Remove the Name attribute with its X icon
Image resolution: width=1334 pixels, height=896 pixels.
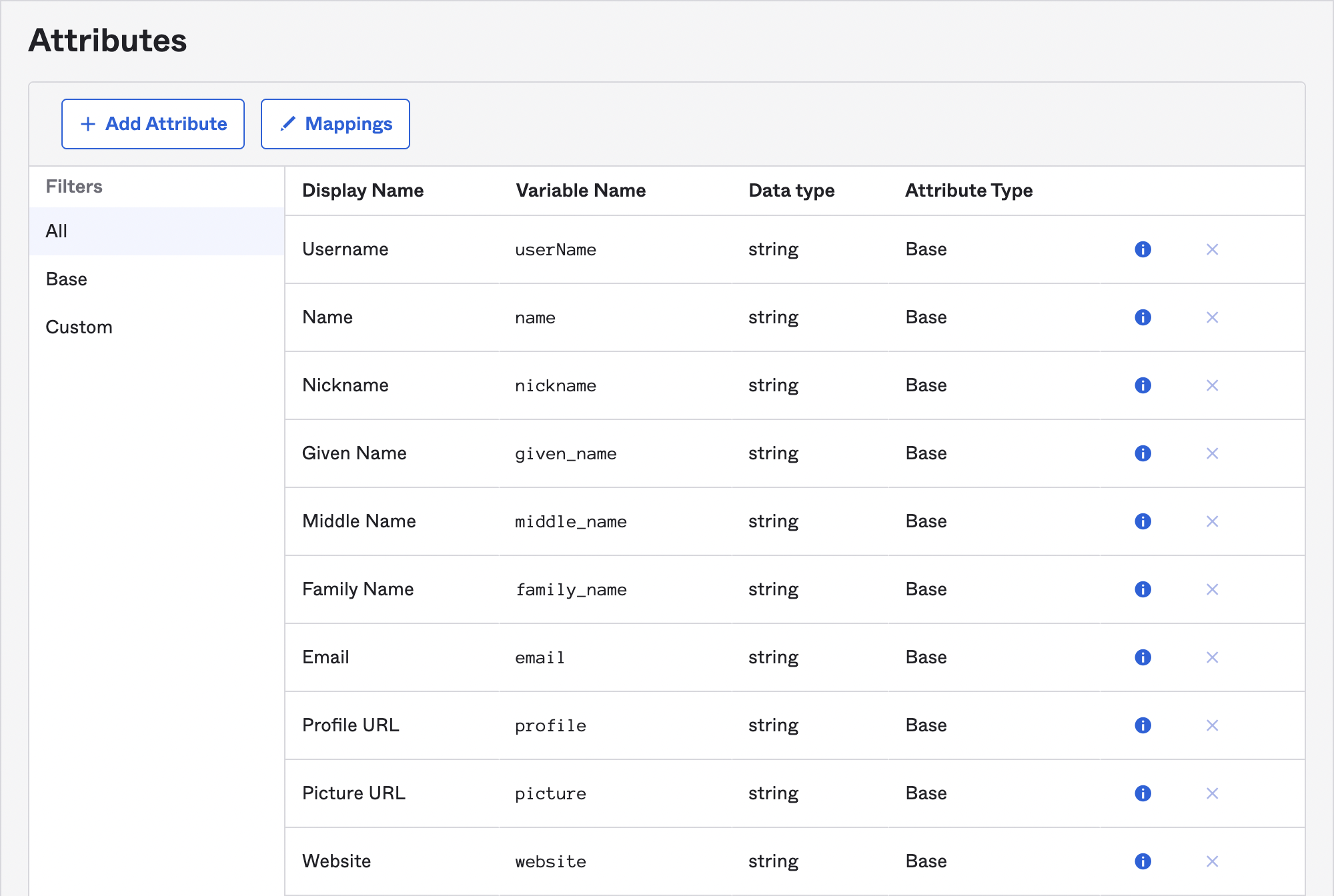1213,317
